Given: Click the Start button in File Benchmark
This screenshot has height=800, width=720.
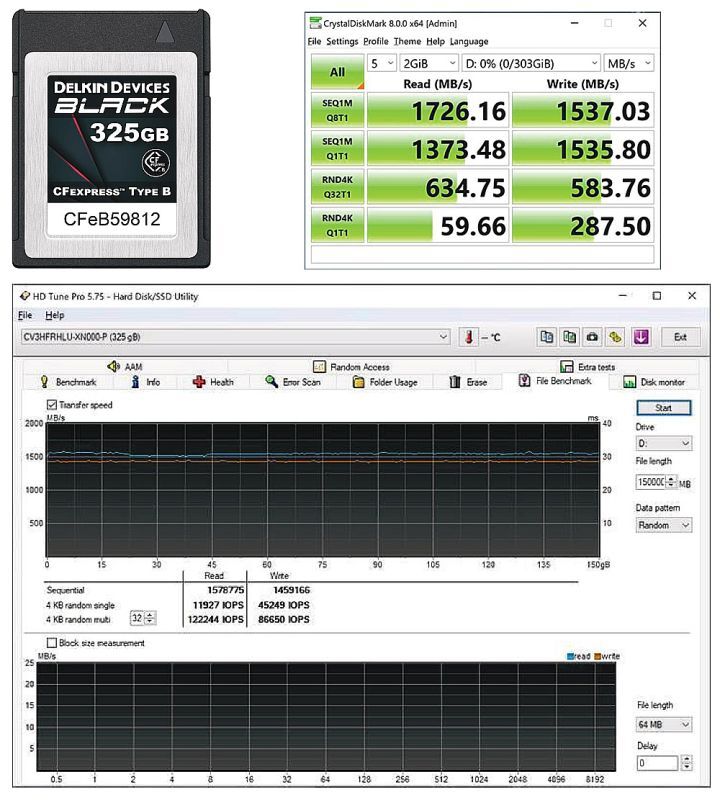Looking at the screenshot, I should (x=663, y=408).
